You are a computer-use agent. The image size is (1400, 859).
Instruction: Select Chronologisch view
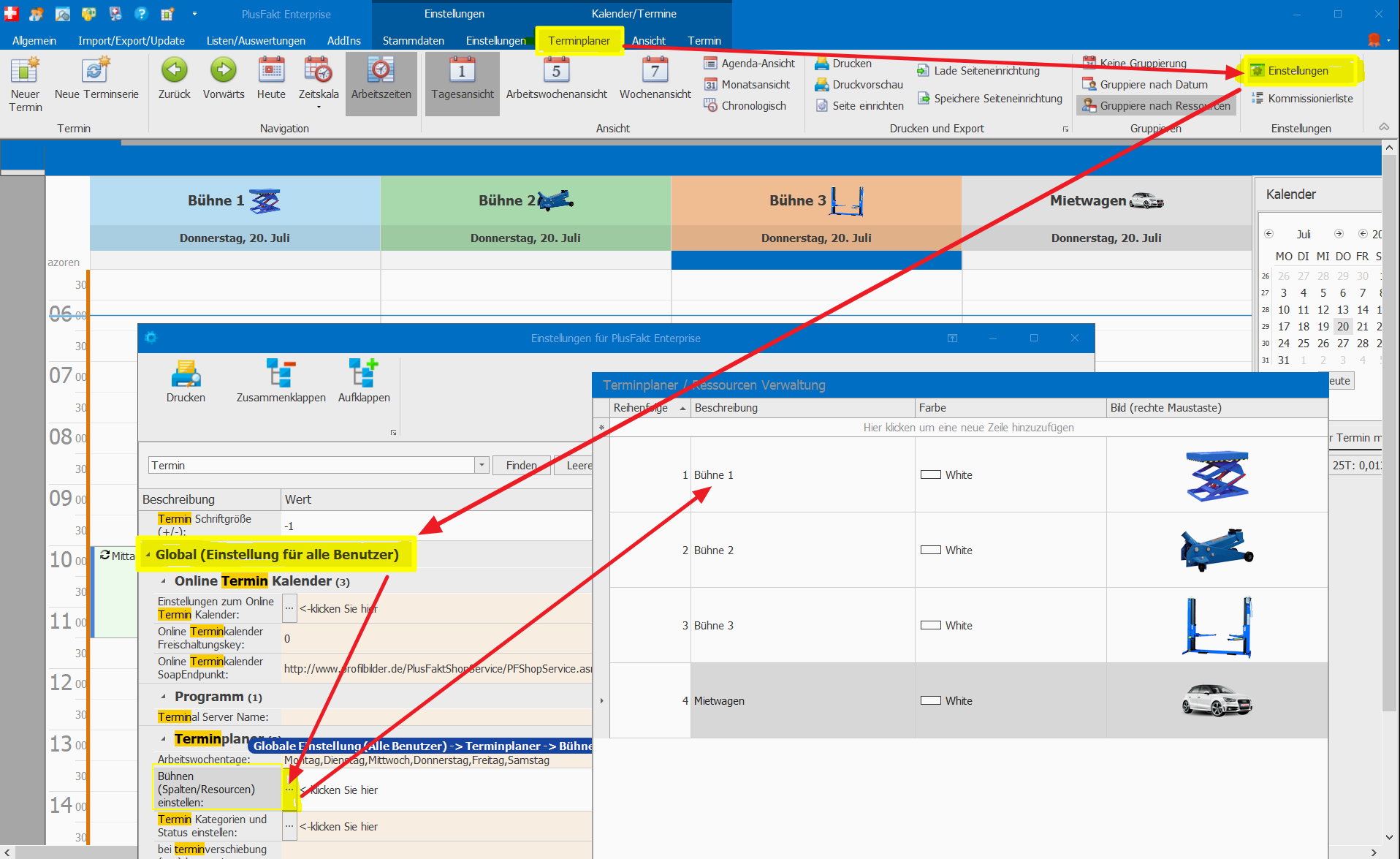point(745,106)
